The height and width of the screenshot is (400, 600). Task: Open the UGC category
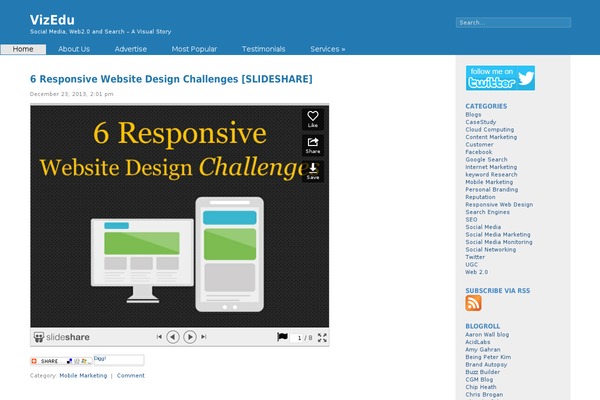(x=471, y=264)
